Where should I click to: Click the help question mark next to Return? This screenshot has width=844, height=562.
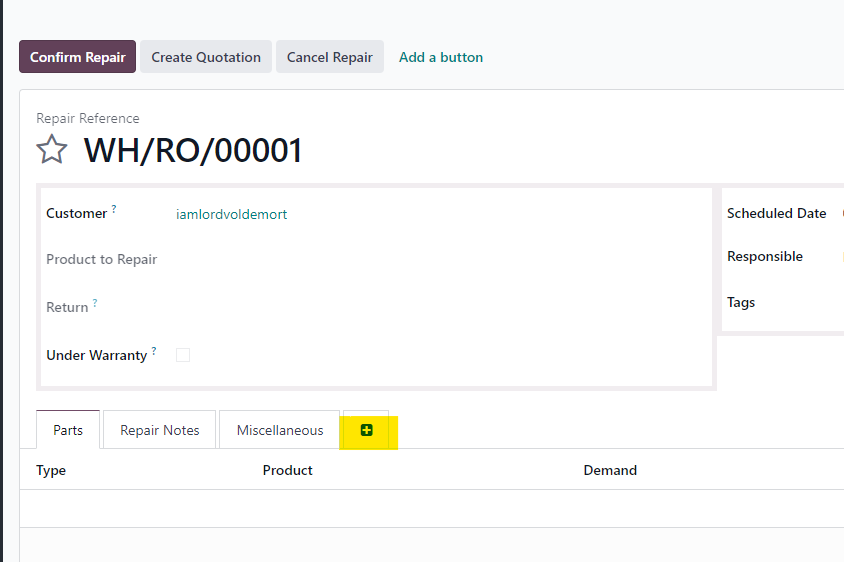[95, 303]
